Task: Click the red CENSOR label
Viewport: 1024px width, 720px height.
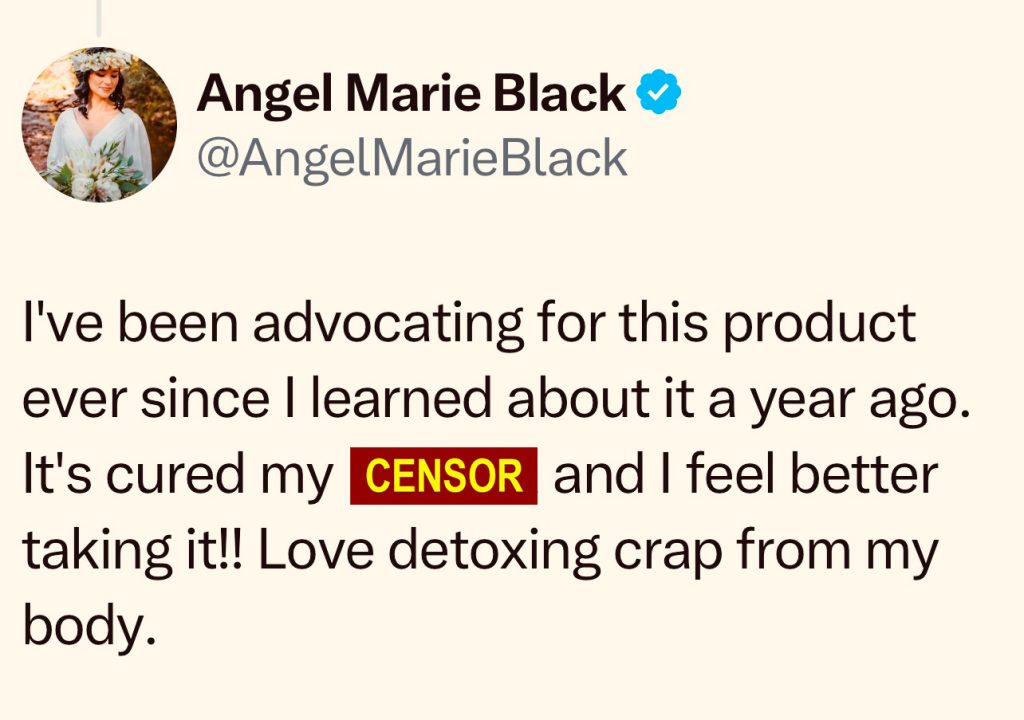Action: 444,477
